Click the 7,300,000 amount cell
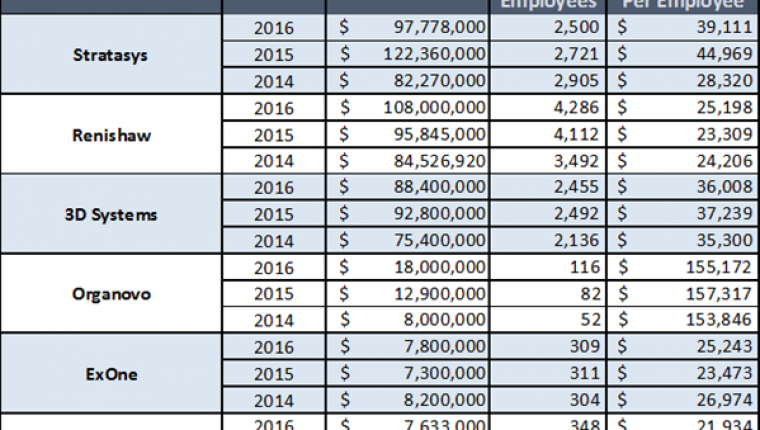The width and height of the screenshot is (760, 430). point(408,373)
